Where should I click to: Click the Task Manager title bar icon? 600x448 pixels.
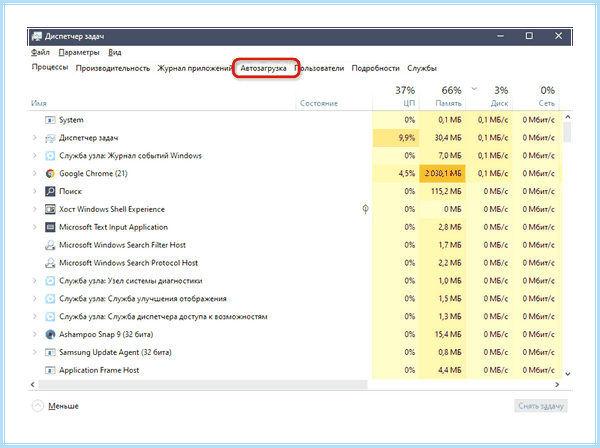(x=37, y=36)
